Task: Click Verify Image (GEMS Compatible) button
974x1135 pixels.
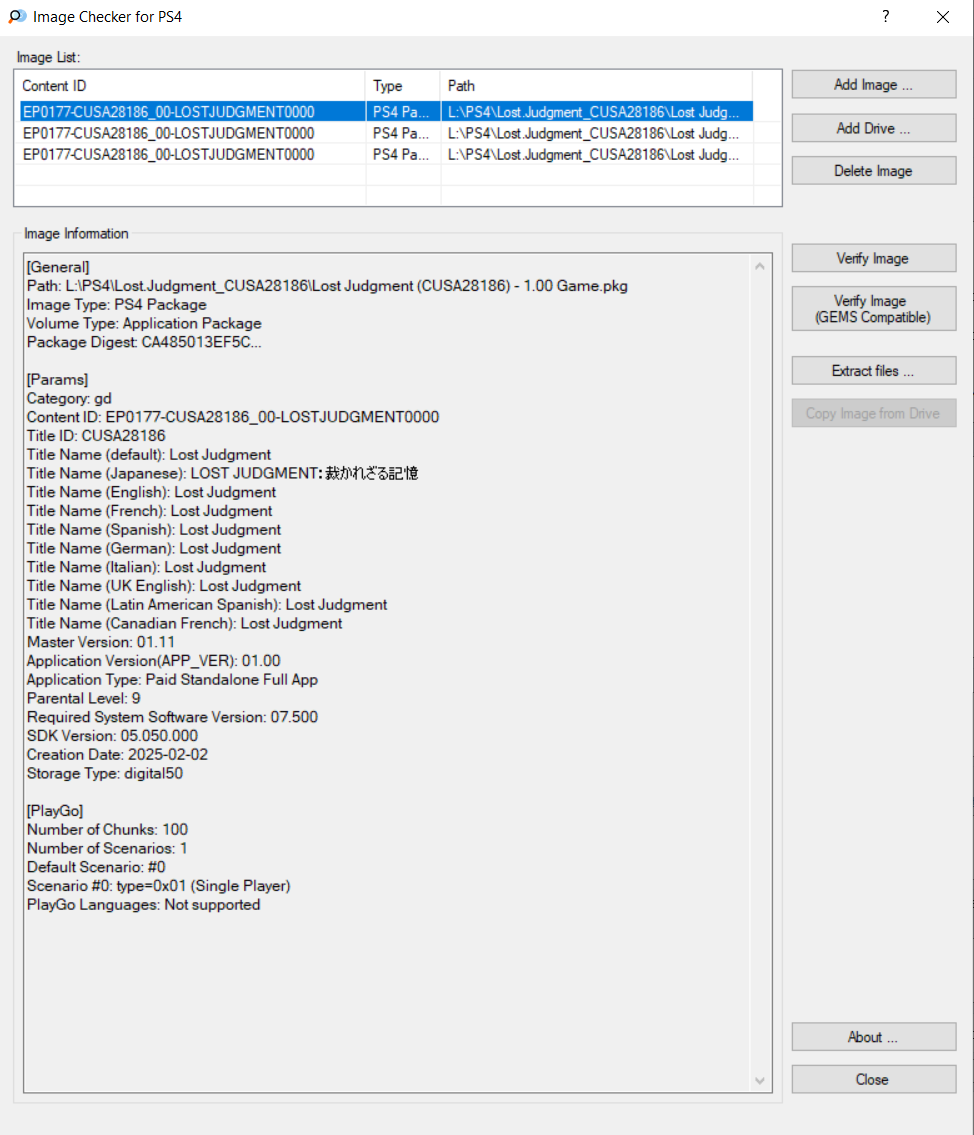Action: click(873, 309)
